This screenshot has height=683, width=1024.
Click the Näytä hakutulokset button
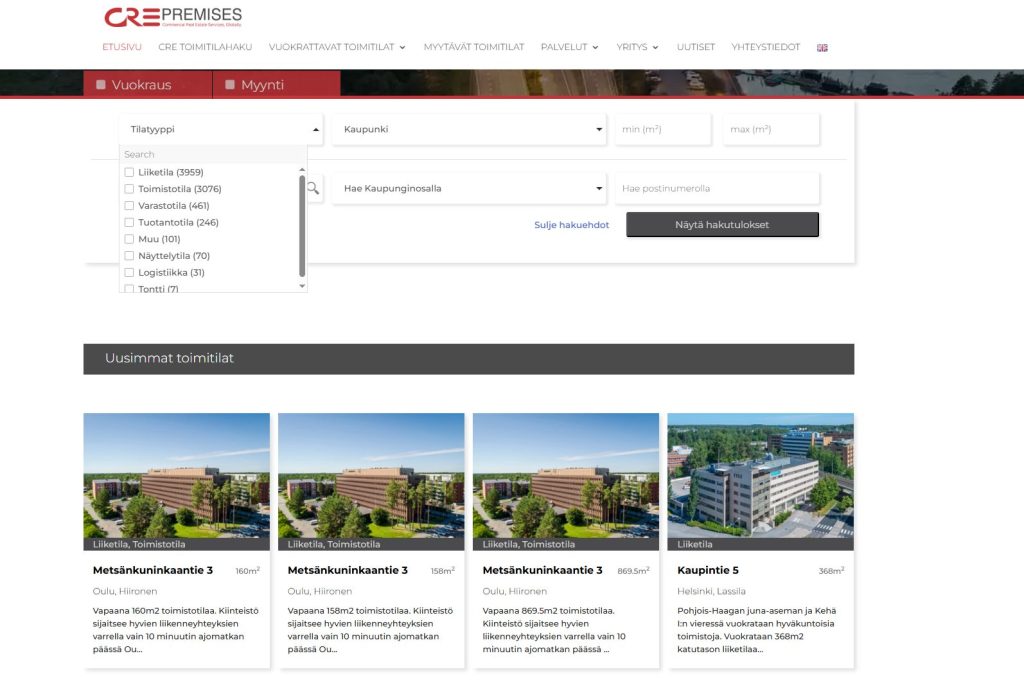pyautogui.click(x=722, y=225)
